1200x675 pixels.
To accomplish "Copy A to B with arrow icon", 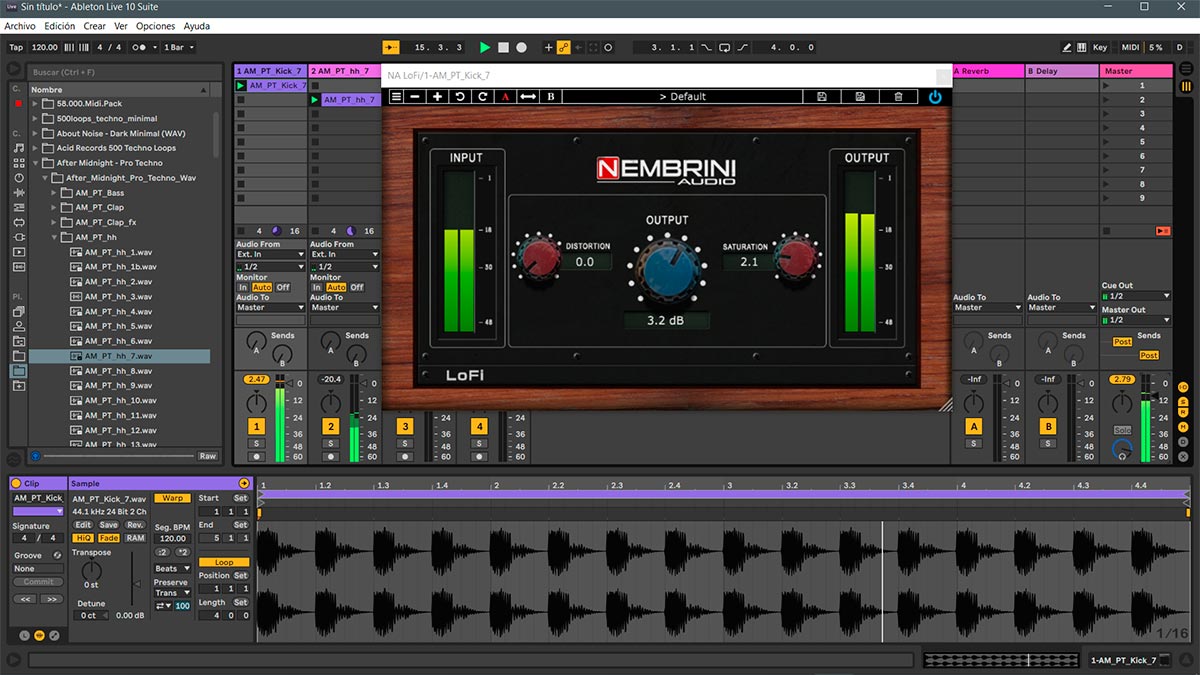I will tap(528, 97).
